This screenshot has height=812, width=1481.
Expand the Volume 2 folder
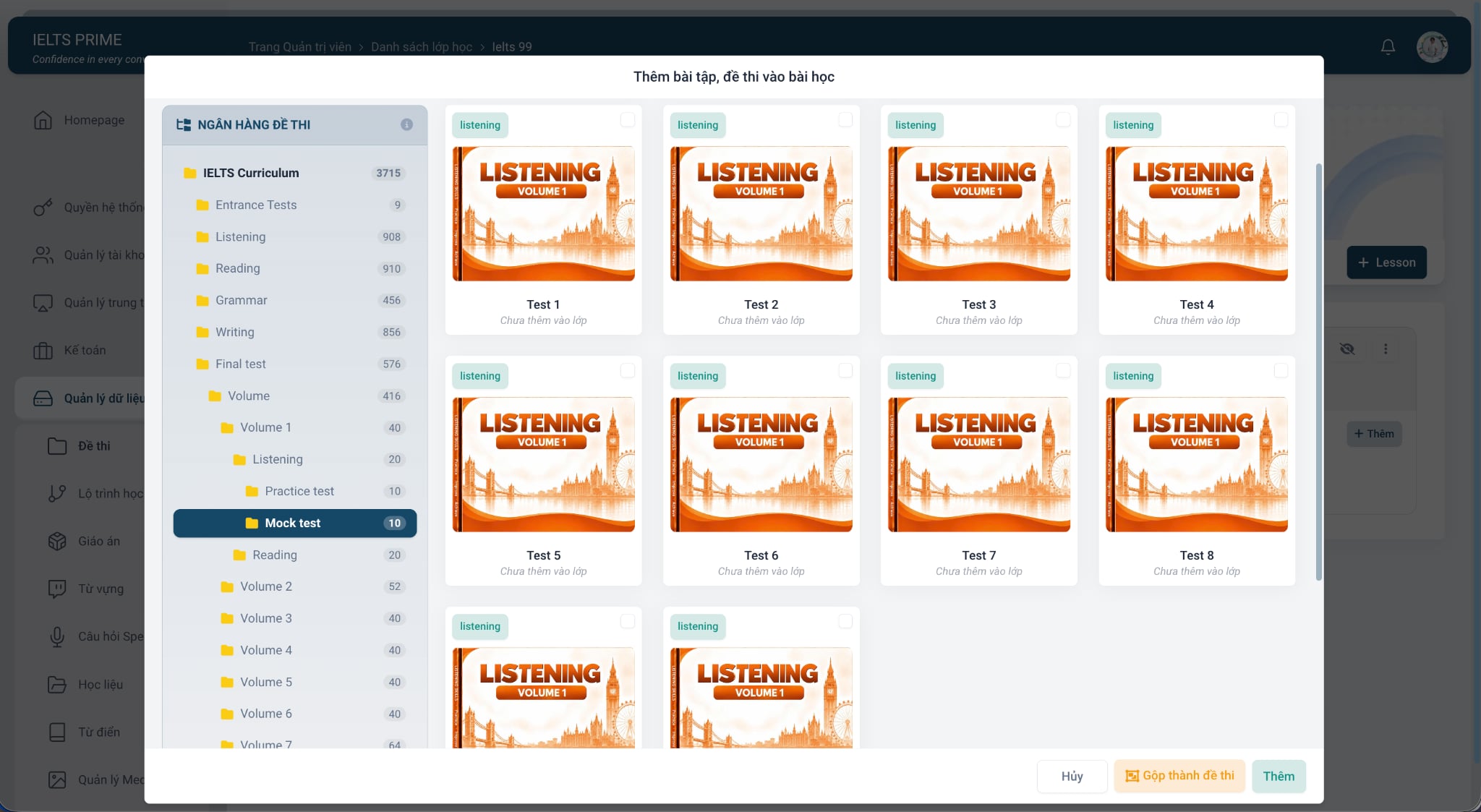295,587
